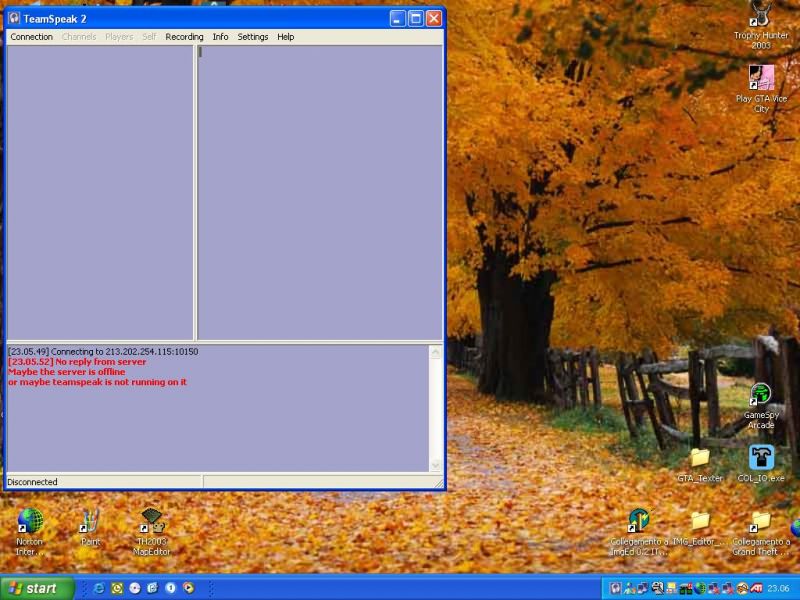Click the yellow clock Quick Launch icon

(x=117, y=588)
